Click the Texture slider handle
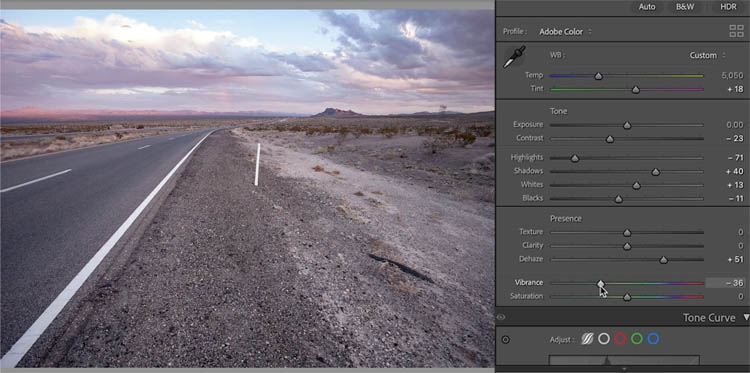This screenshot has height=373, width=750. click(x=627, y=232)
